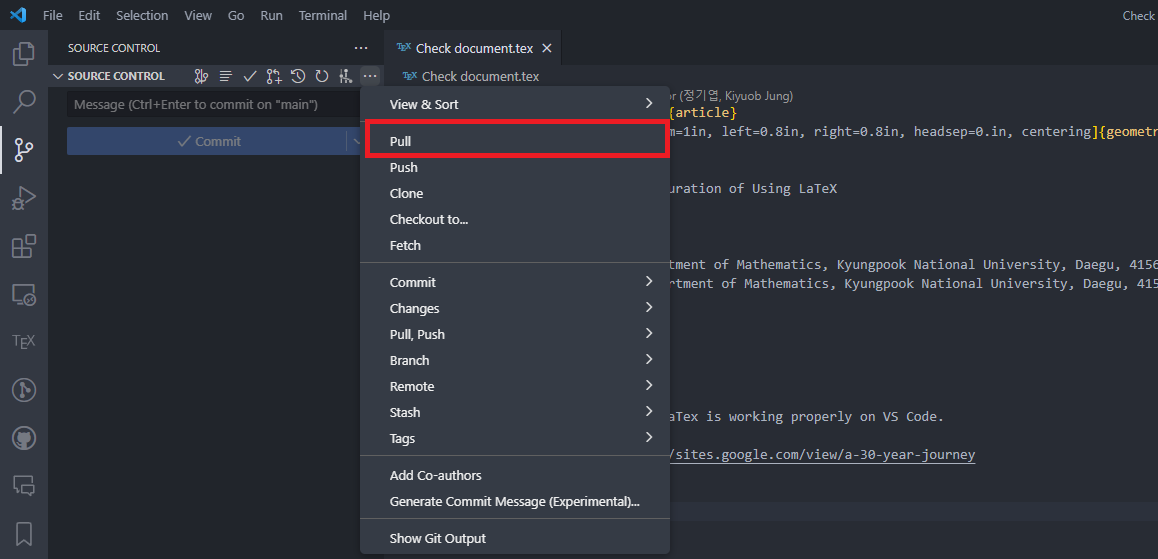Click the branch-graph icon beside SOURCE CONTROL title
The height and width of the screenshot is (559, 1158).
point(202,76)
